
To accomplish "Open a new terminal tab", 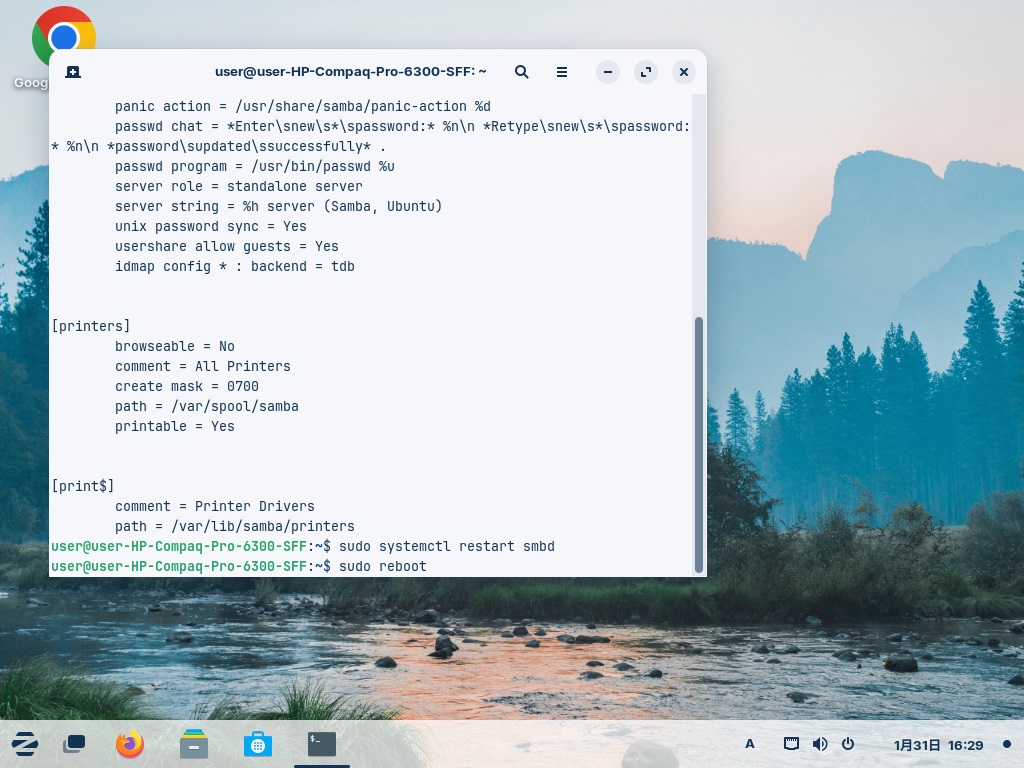I will [73, 72].
